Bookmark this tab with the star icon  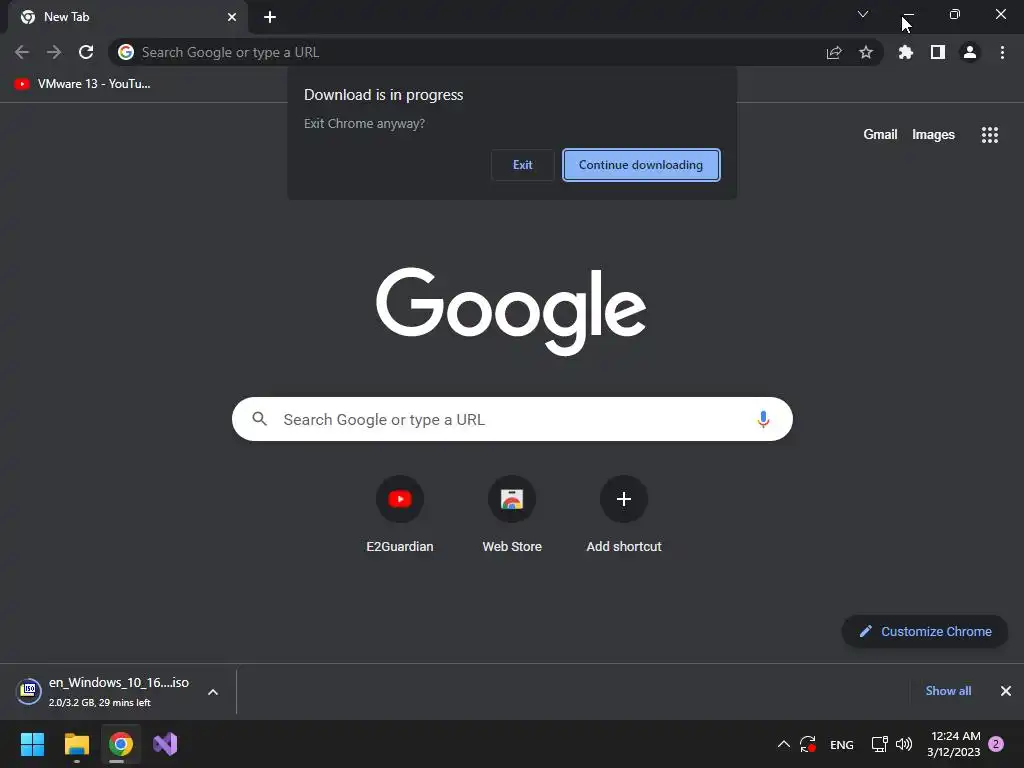866,52
